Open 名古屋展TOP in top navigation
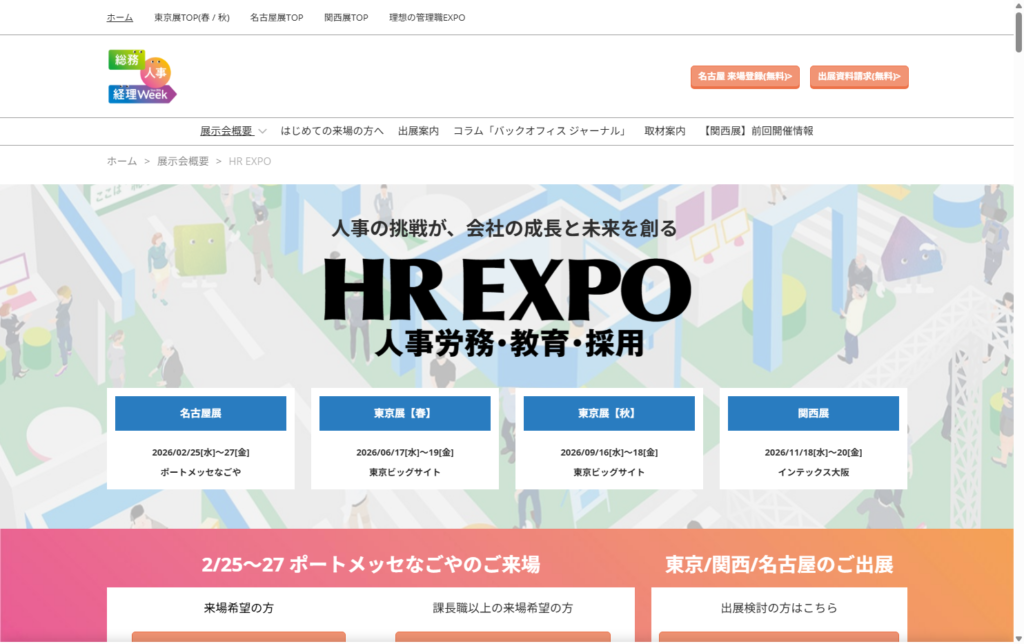1024x644 pixels. coord(276,18)
